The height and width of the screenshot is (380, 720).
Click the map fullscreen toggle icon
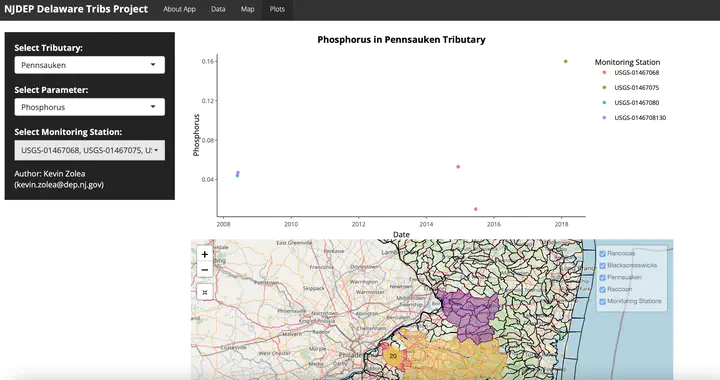pos(205,292)
